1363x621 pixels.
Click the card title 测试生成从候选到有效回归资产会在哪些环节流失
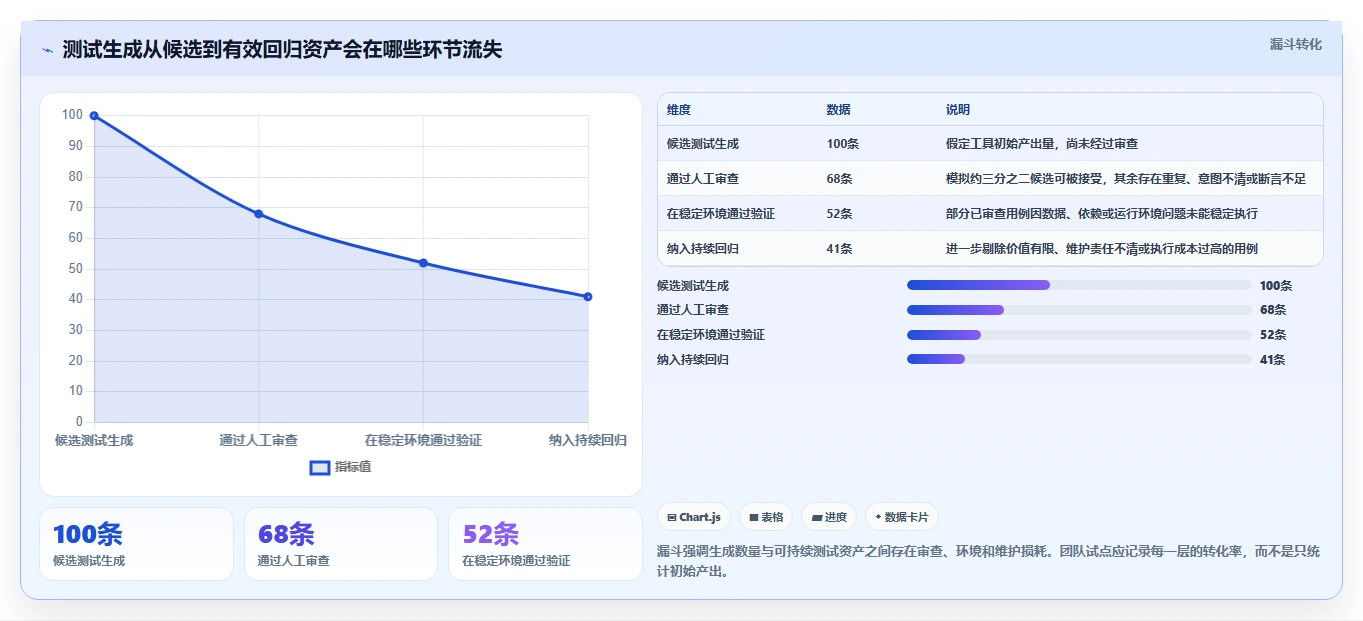282,50
